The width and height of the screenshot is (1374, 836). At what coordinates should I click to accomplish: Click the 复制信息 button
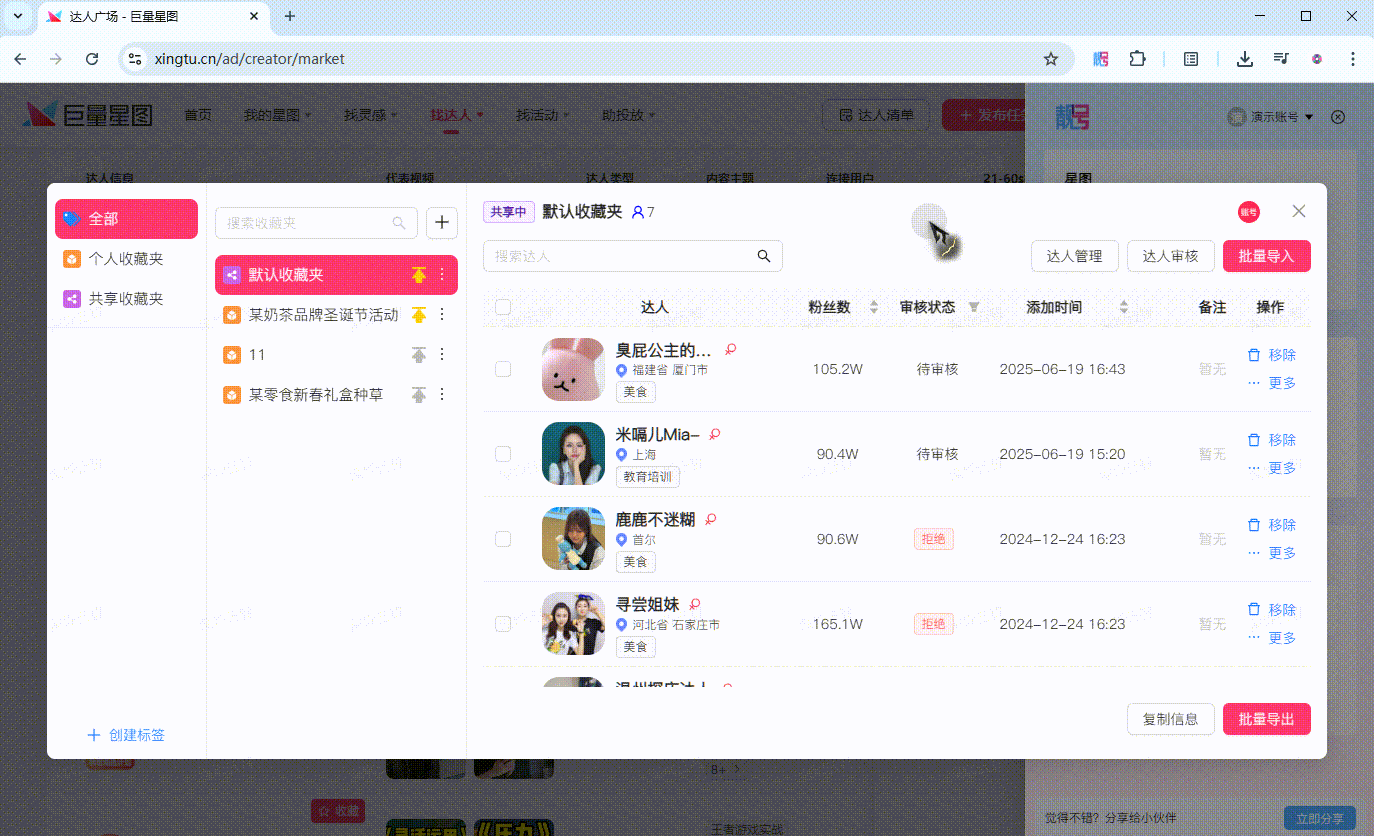[1170, 719]
